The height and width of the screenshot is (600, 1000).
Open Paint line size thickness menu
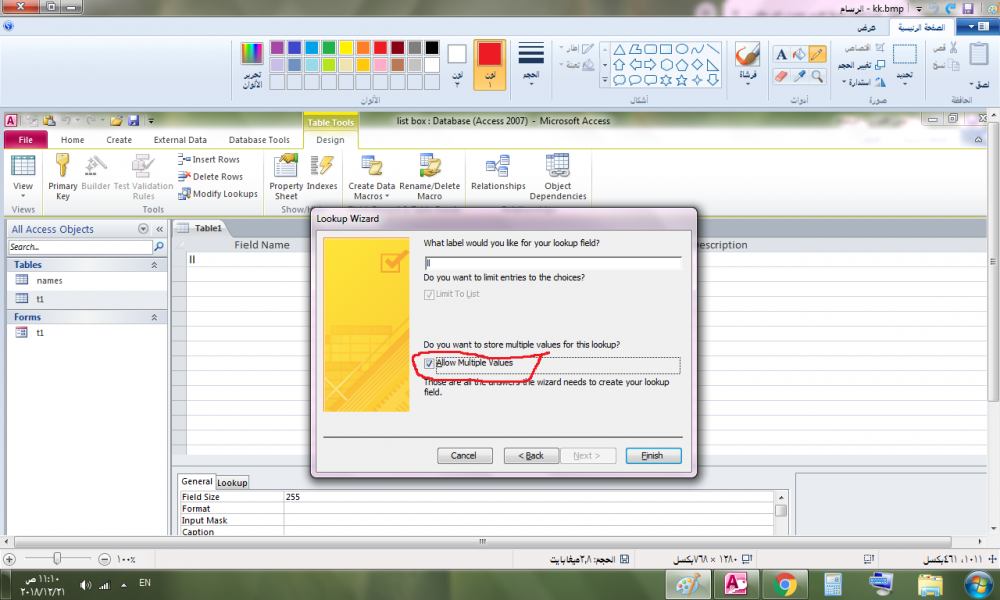click(x=531, y=64)
